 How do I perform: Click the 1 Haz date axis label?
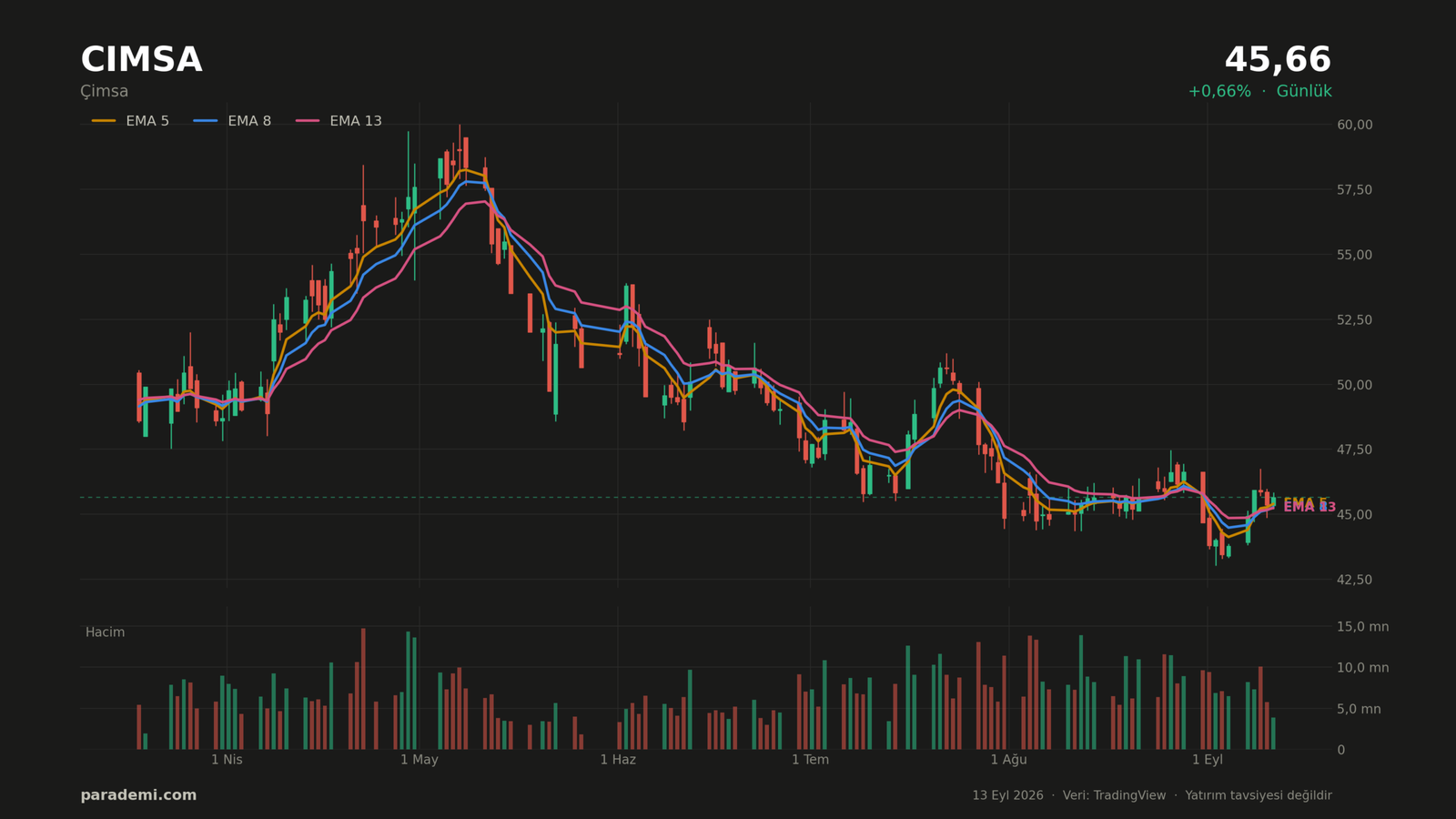(x=618, y=760)
